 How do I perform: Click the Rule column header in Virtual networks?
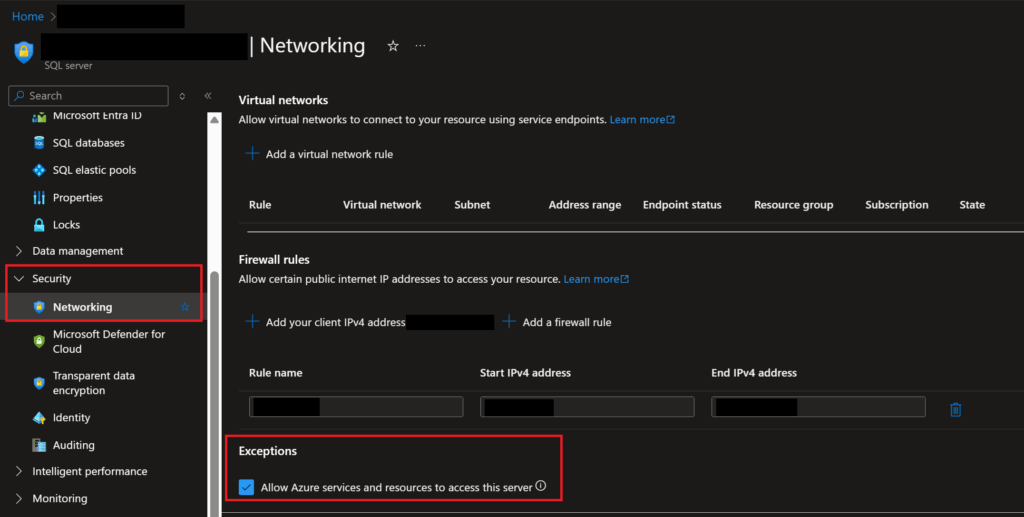click(x=260, y=205)
